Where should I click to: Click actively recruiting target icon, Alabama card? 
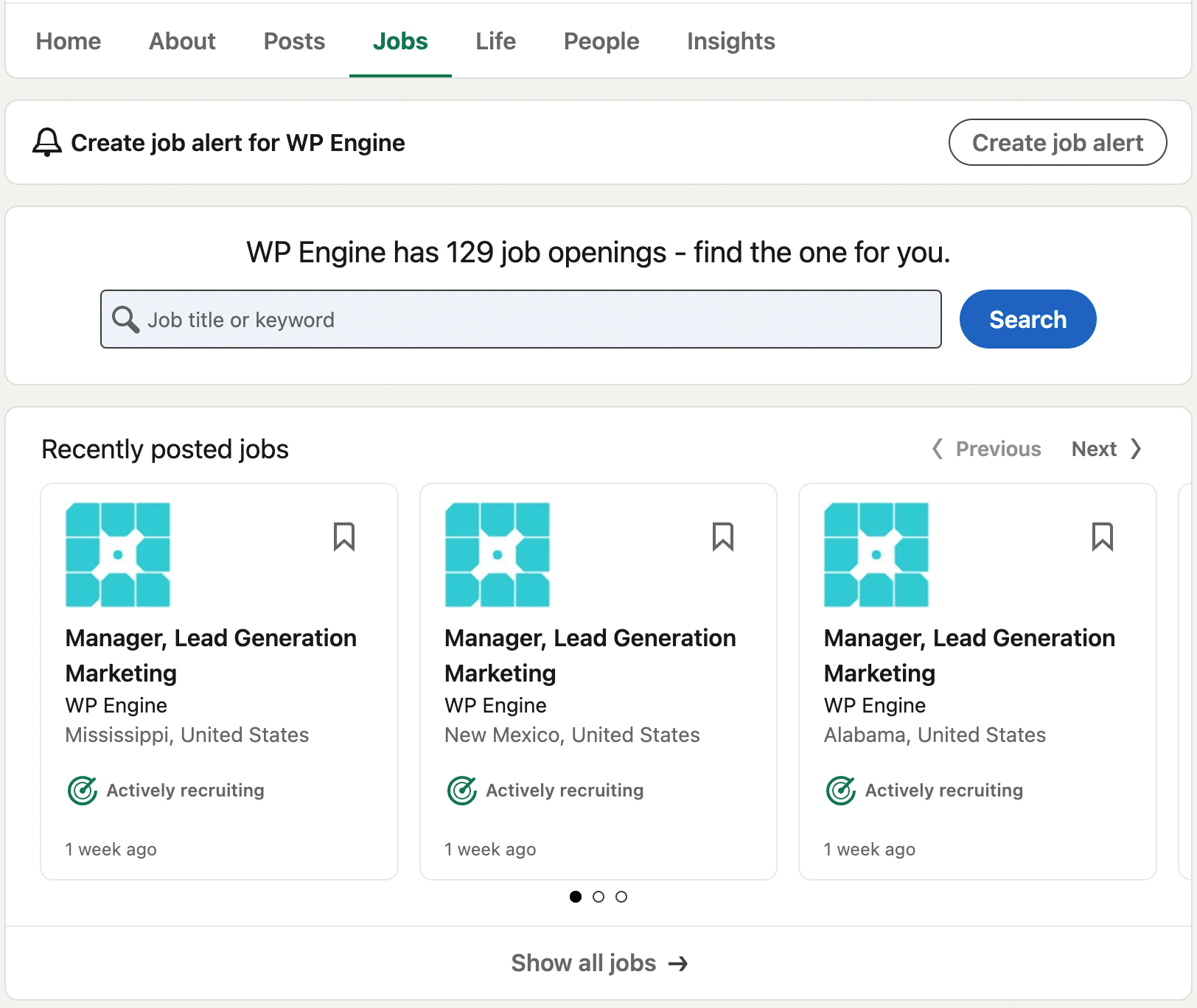pos(841,791)
